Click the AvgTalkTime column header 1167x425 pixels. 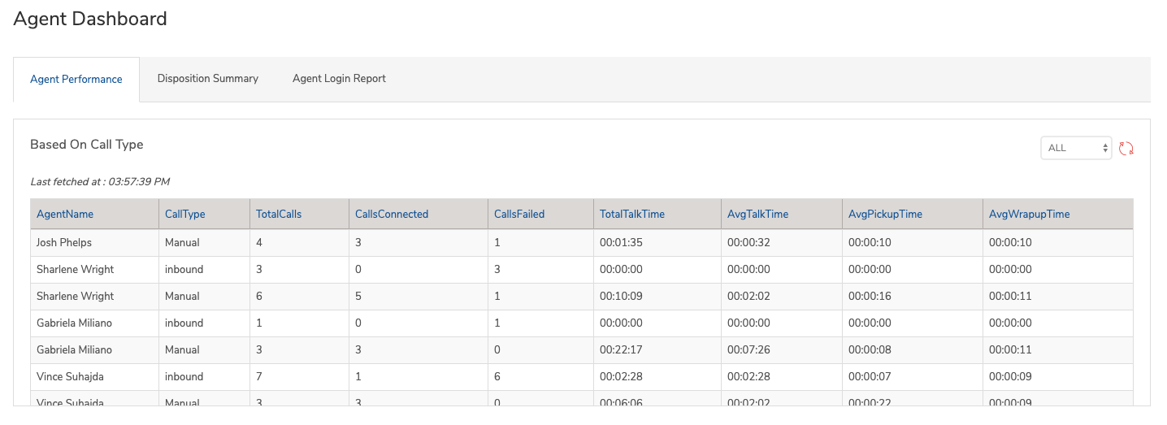click(x=758, y=214)
